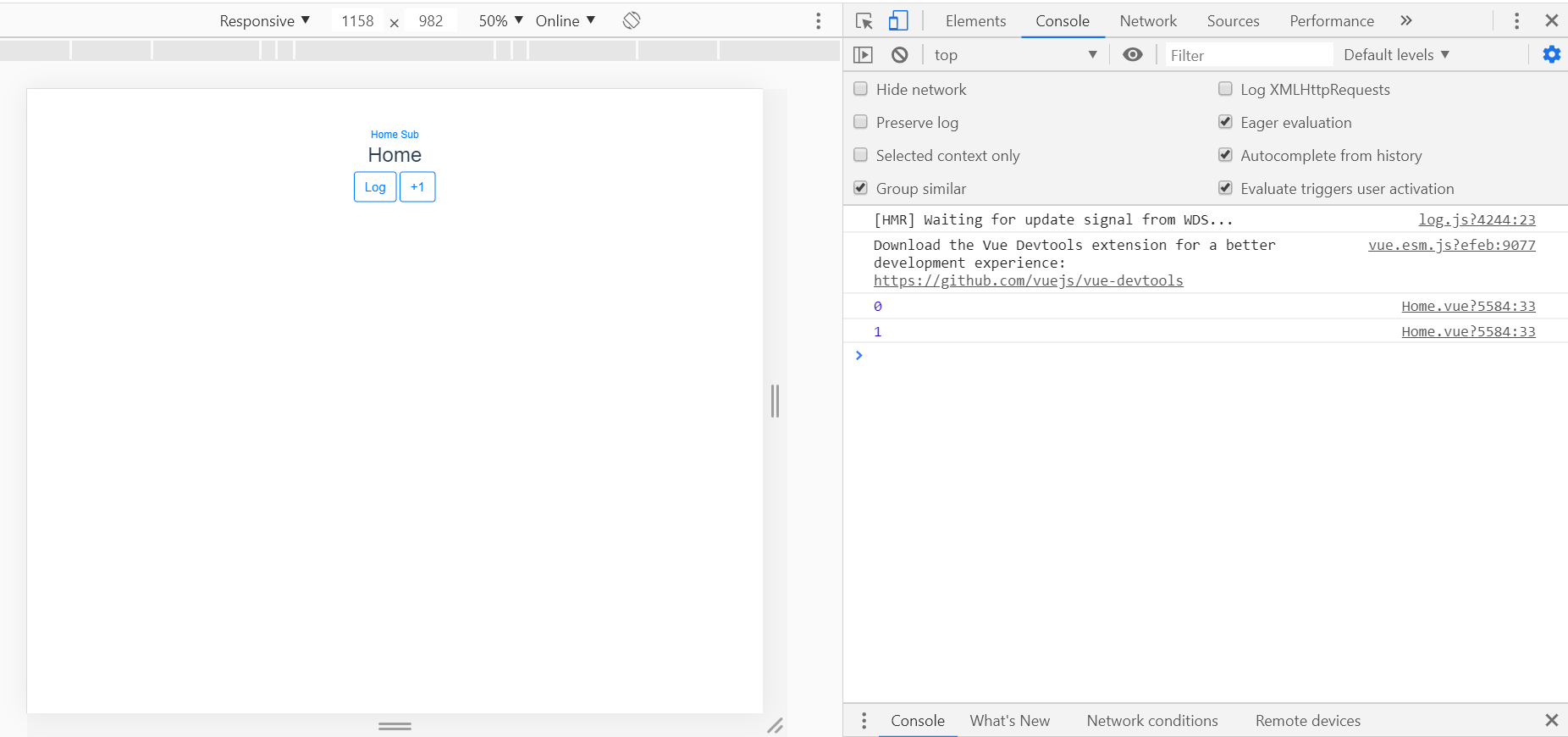The width and height of the screenshot is (1568, 737).
Task: Click the Log button on the page
Action: (x=375, y=187)
